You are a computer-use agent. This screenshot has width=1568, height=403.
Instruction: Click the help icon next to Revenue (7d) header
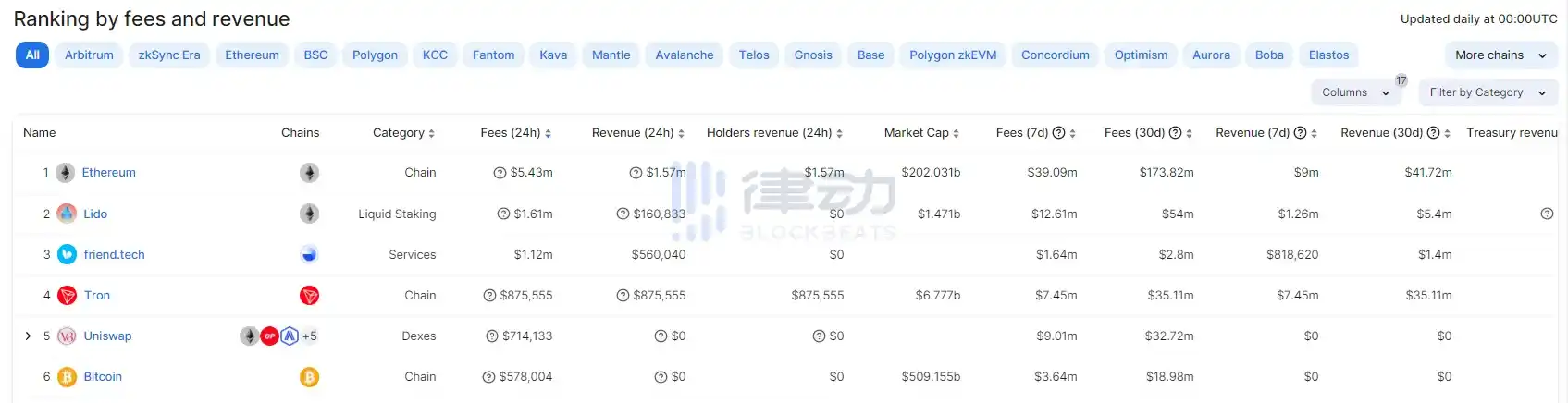(1300, 133)
